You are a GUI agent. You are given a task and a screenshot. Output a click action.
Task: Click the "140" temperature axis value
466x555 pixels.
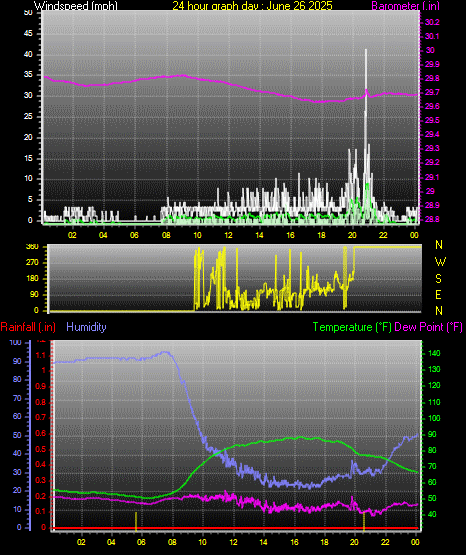434,353
